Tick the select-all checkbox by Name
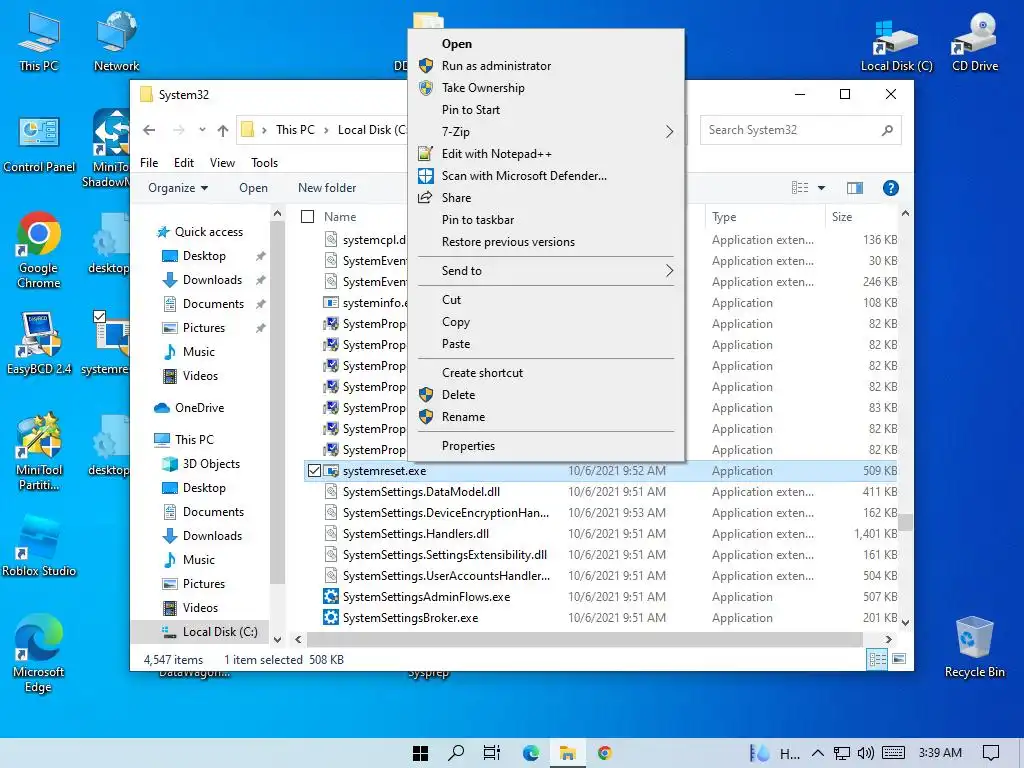The height and width of the screenshot is (768, 1024). coord(308,217)
